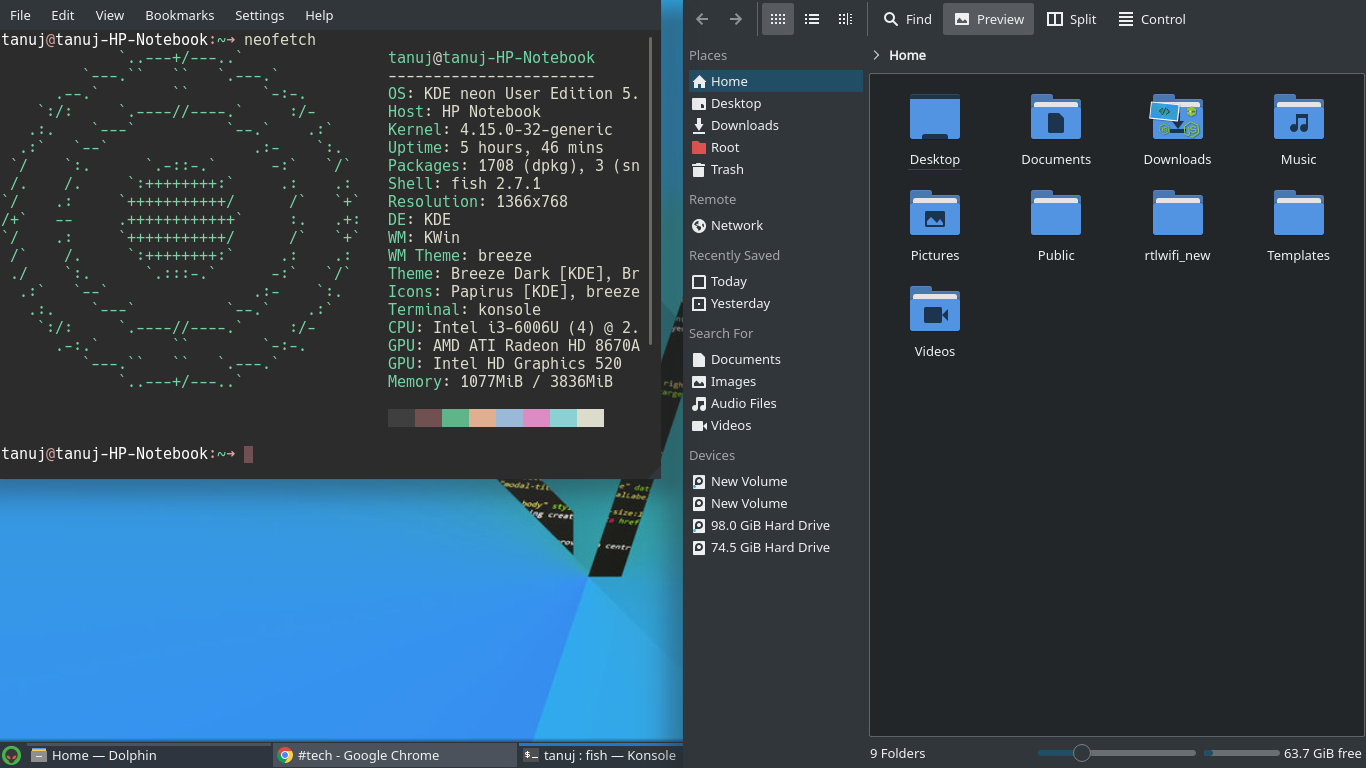Viewport: 1366px width, 768px height.
Task: Click Konsole terminal scrollbar
Action: click(x=651, y=190)
